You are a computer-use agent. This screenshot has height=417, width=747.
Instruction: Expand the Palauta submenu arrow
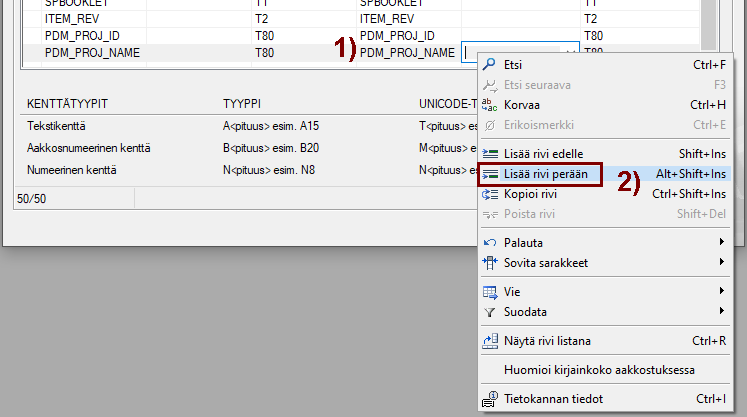(721, 243)
